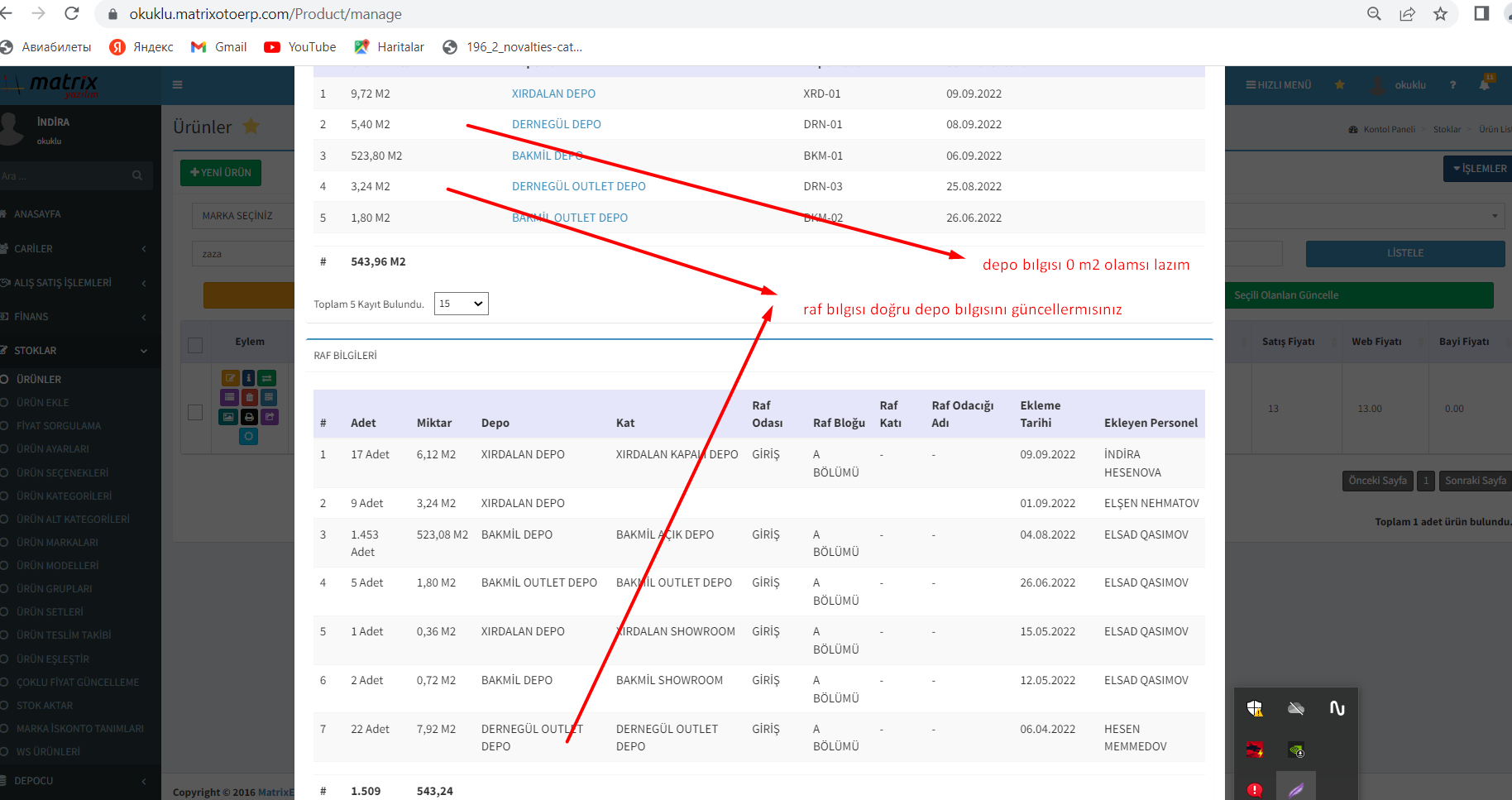Click the orange edit product icon
The image size is (1512, 800).
point(230,378)
